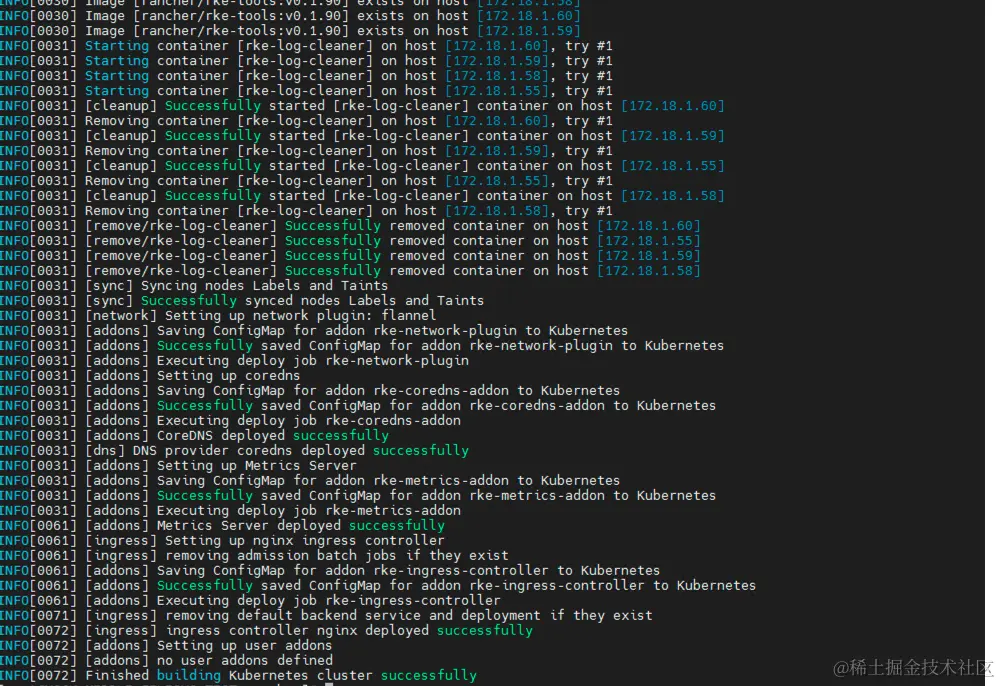Click the rke-tools image exists line for host 172.18.1.60

tap(290, 15)
